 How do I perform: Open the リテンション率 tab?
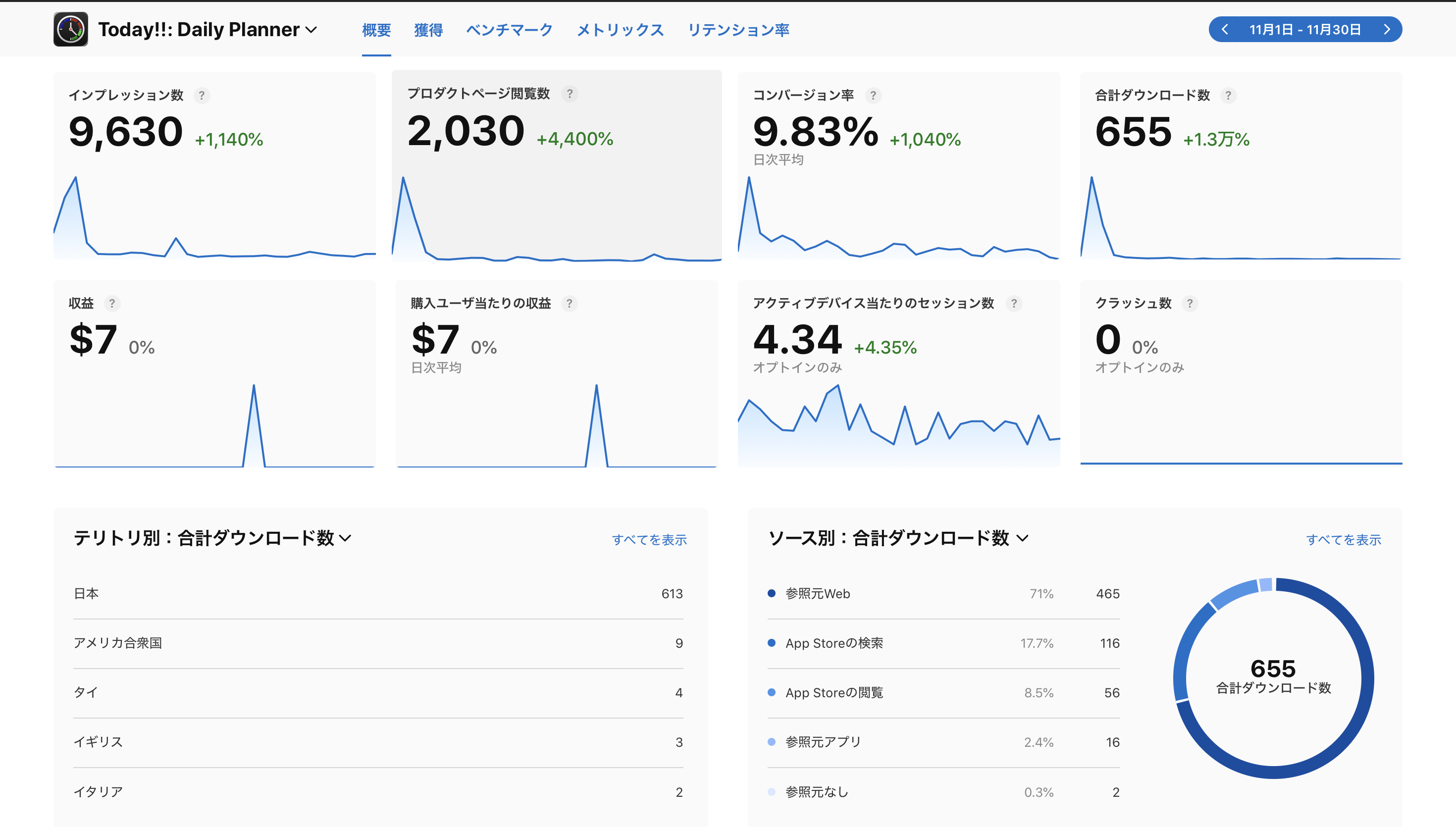point(738,30)
